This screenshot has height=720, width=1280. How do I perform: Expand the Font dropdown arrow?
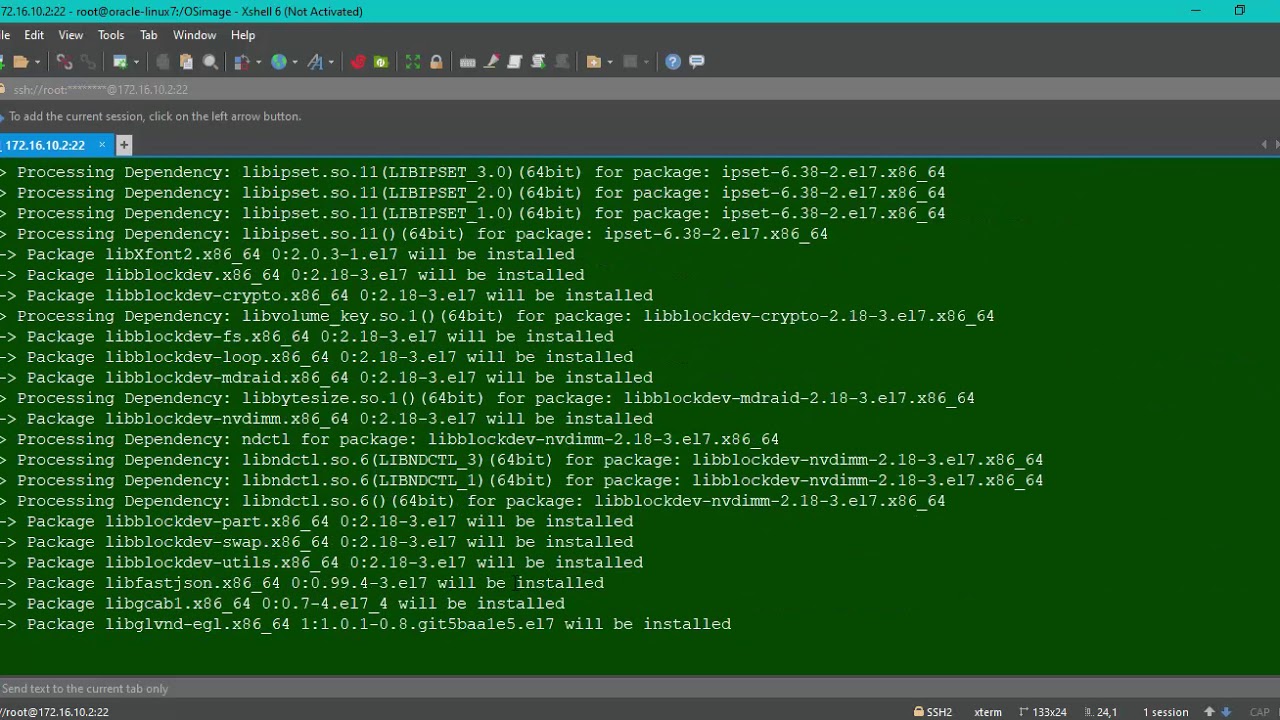(x=332, y=62)
